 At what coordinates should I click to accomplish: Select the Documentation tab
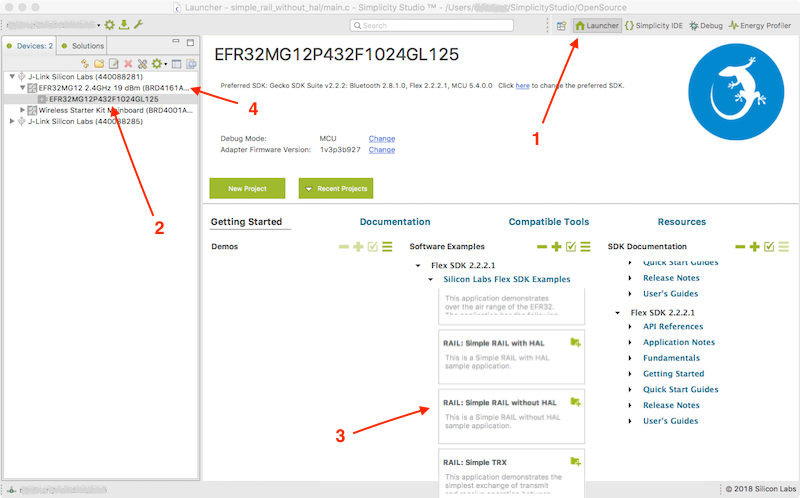tap(395, 222)
